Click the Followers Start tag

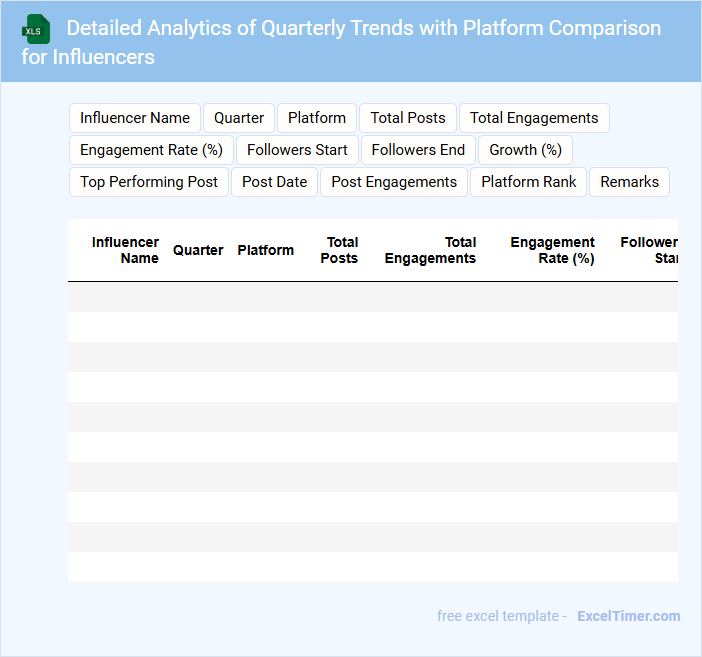coord(297,150)
